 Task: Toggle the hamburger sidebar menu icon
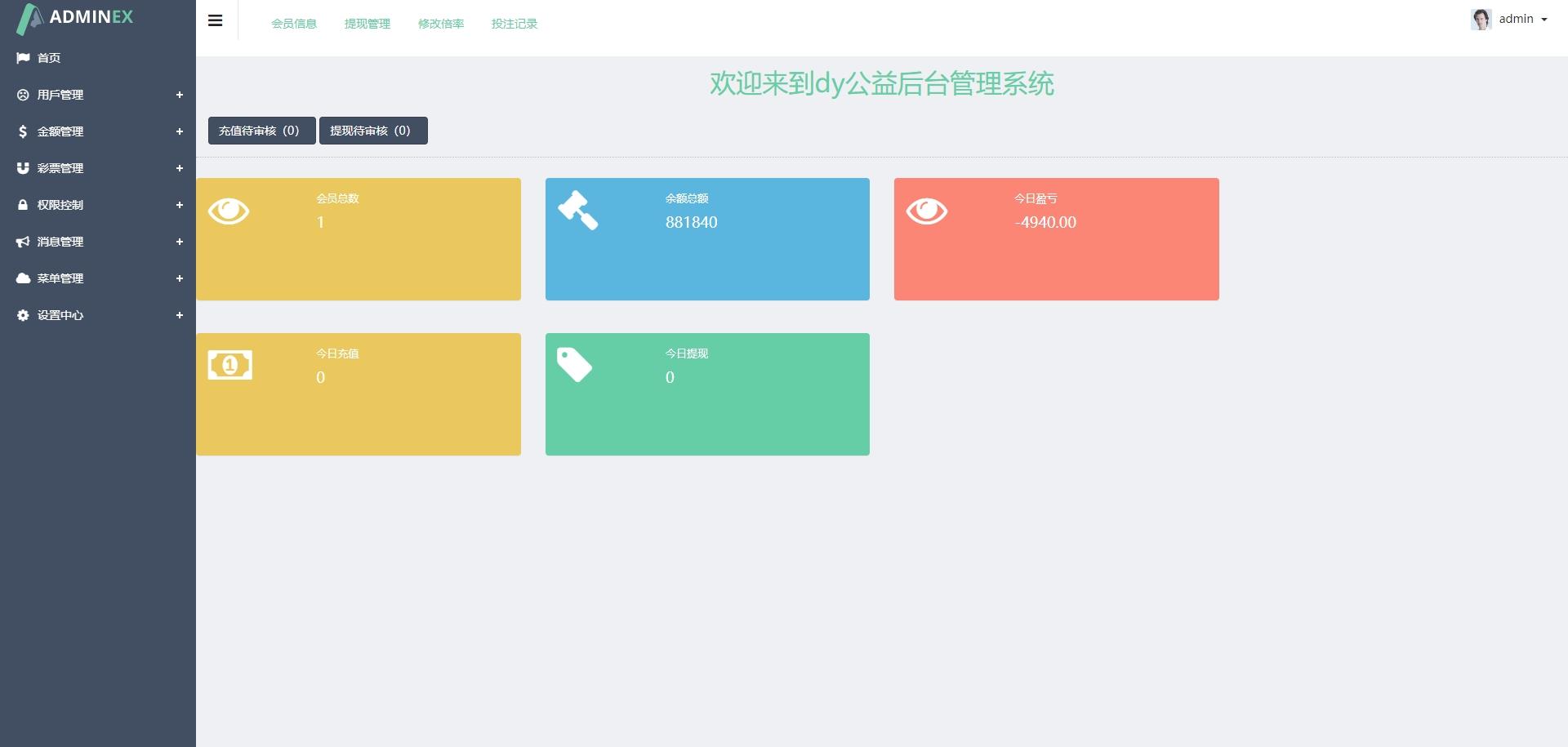coord(216,20)
